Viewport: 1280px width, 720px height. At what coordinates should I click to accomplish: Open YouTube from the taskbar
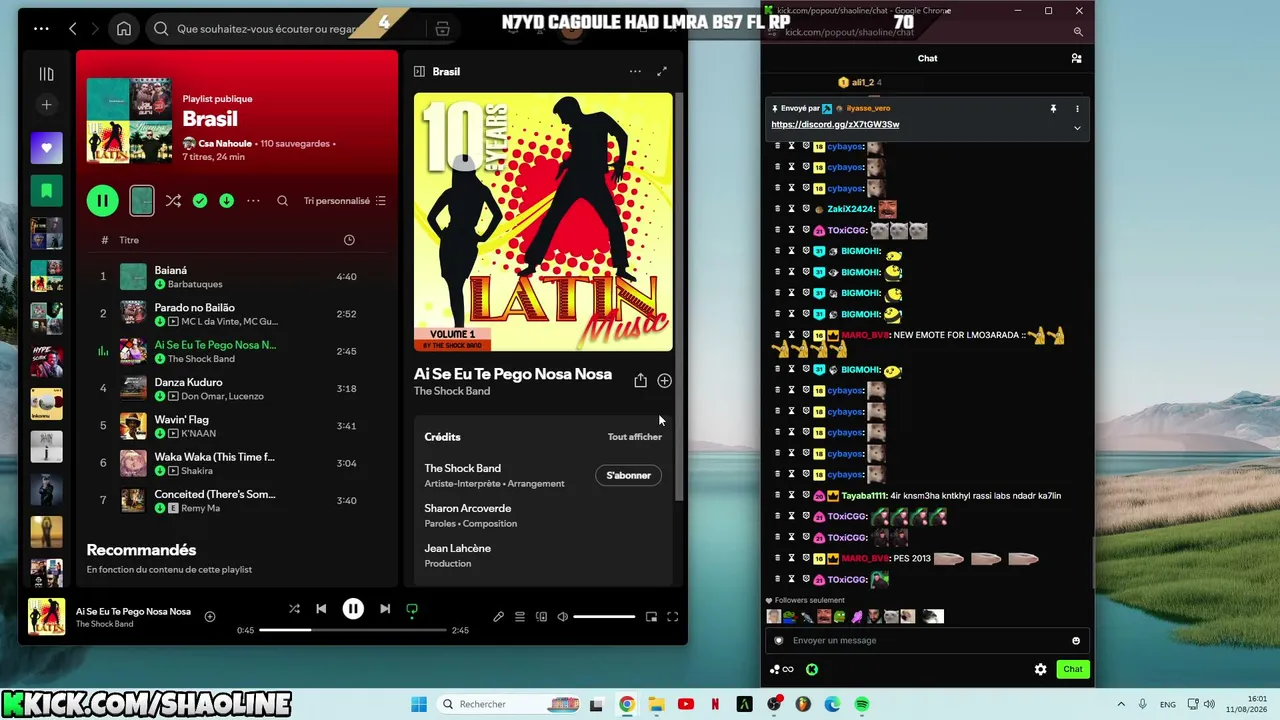(686, 704)
